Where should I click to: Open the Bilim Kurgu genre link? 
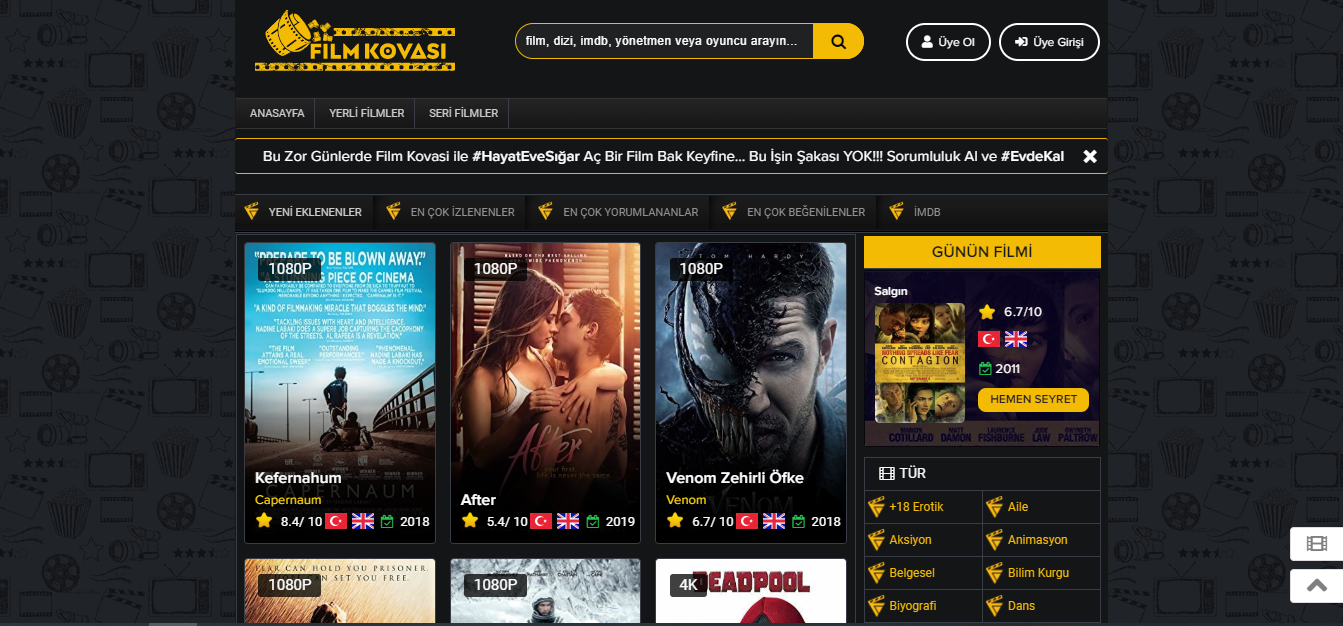tap(1039, 573)
